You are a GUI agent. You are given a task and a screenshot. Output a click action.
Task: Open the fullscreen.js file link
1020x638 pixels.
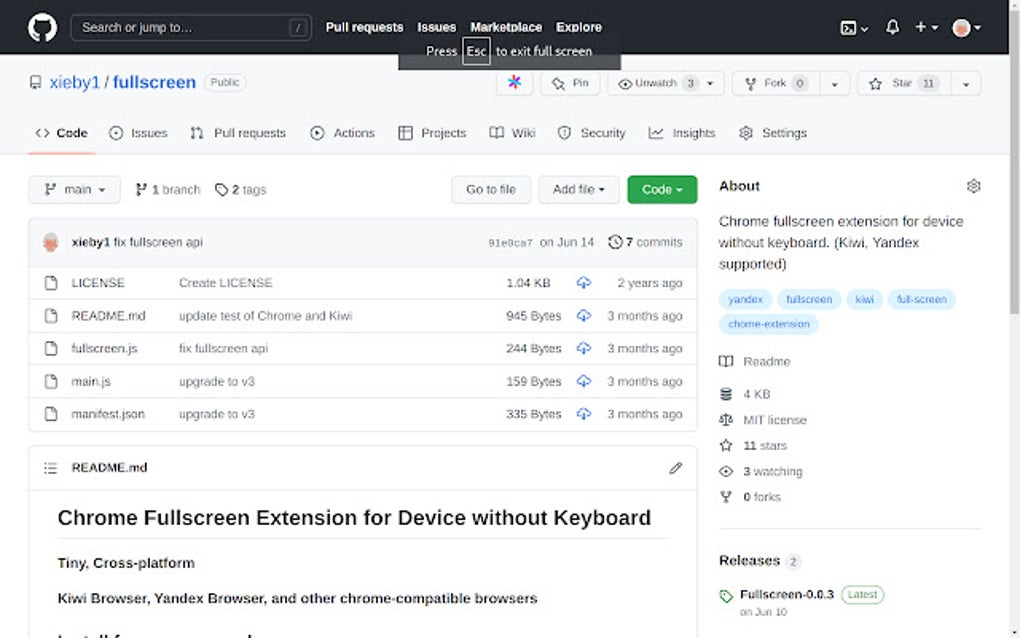(108, 348)
